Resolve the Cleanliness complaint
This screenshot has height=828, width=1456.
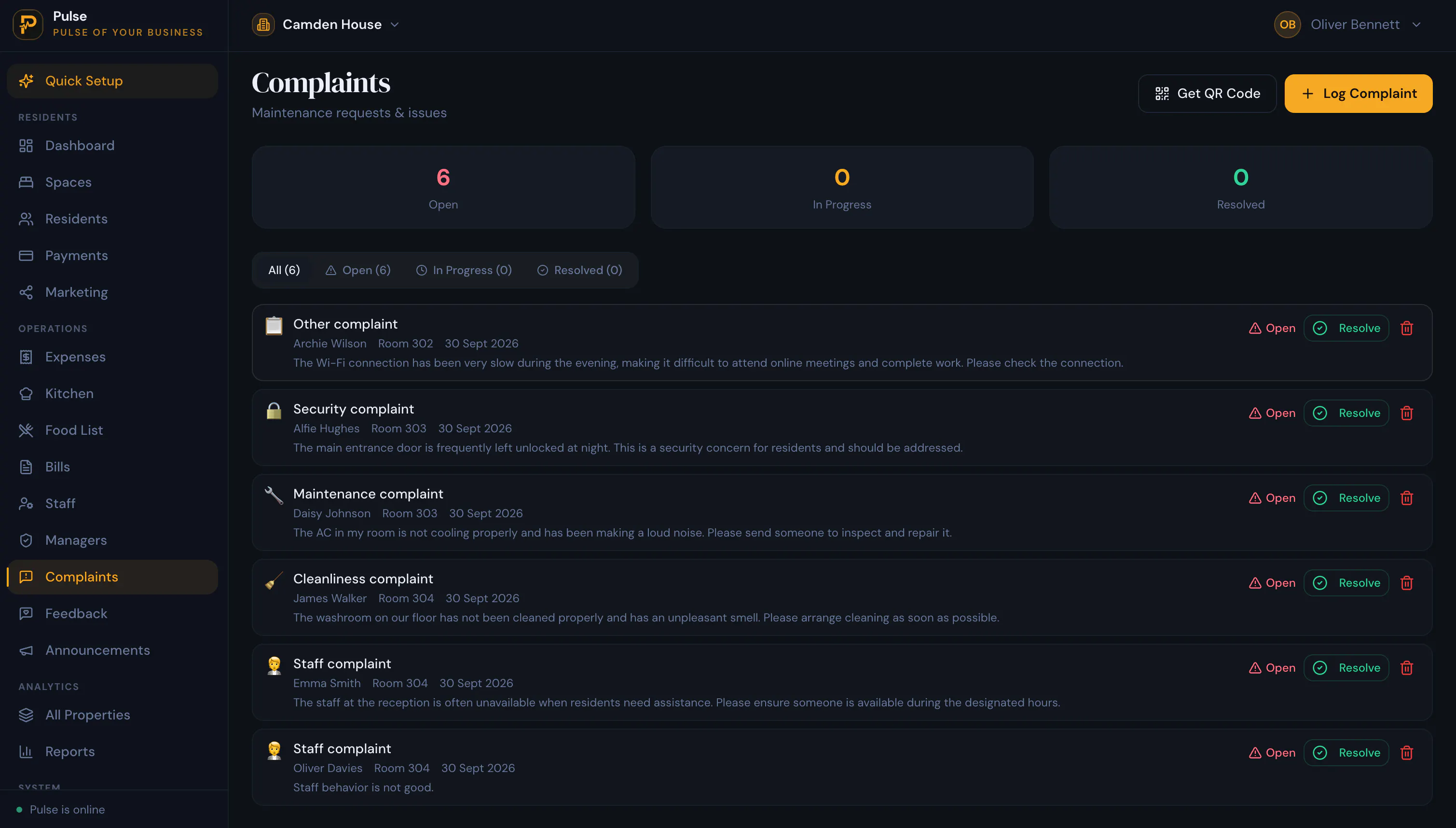[1346, 583]
